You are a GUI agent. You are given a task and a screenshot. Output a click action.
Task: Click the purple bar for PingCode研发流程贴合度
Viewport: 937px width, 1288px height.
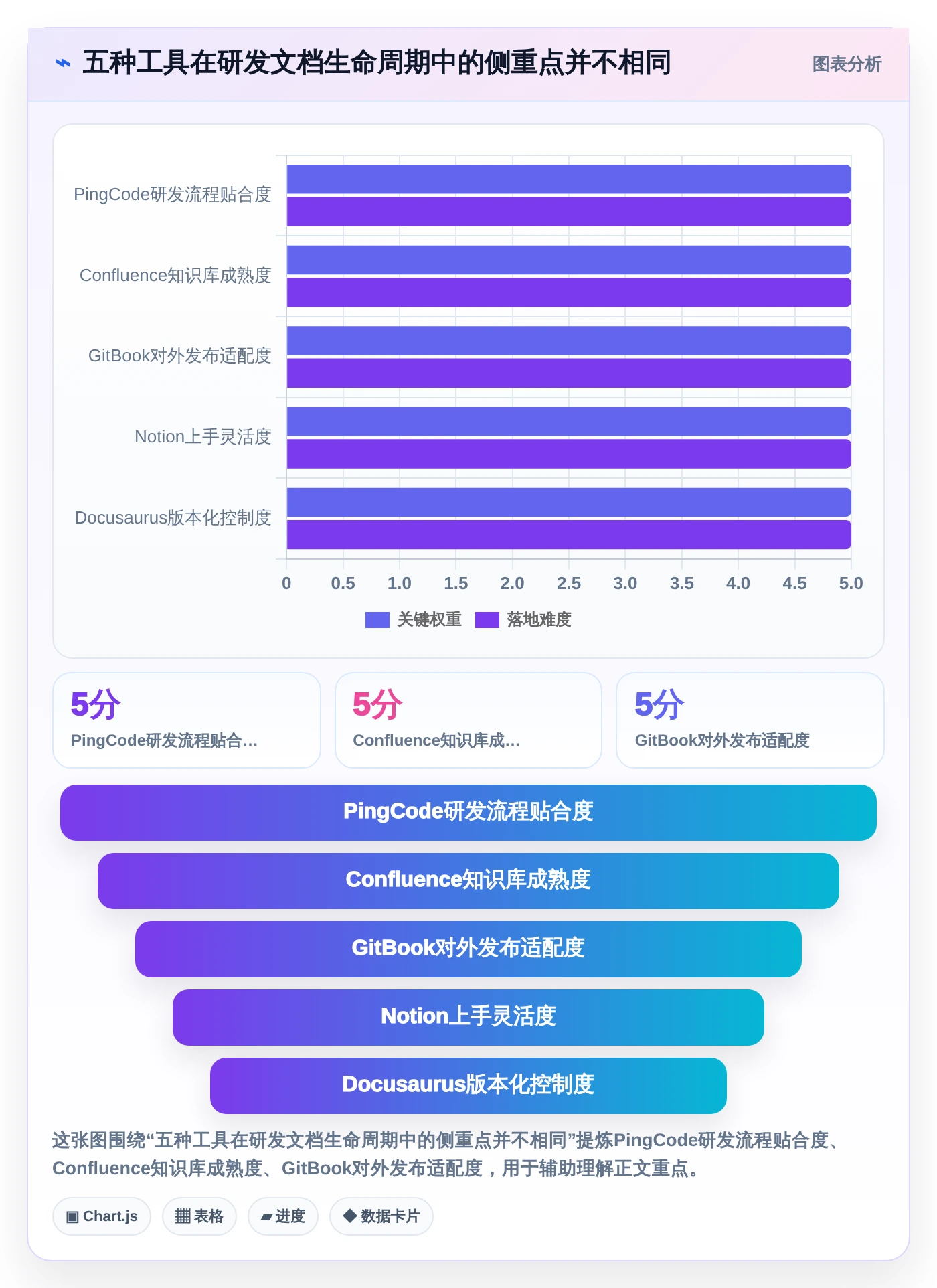(569, 212)
